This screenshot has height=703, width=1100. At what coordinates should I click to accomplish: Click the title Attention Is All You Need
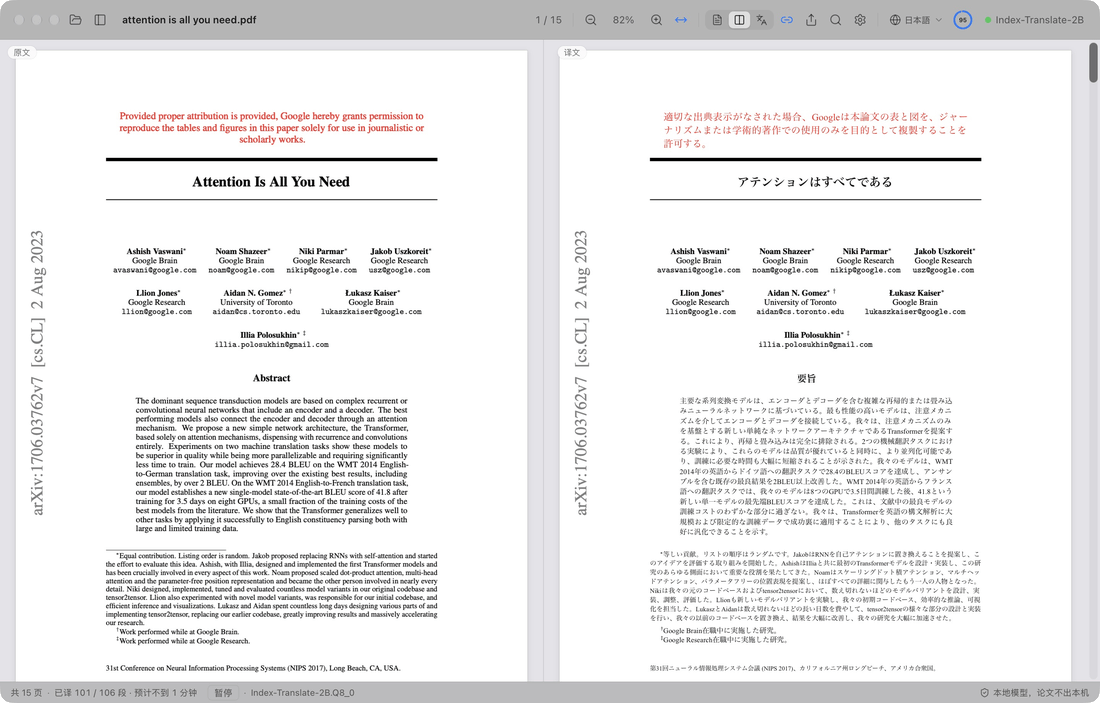[x=271, y=182]
